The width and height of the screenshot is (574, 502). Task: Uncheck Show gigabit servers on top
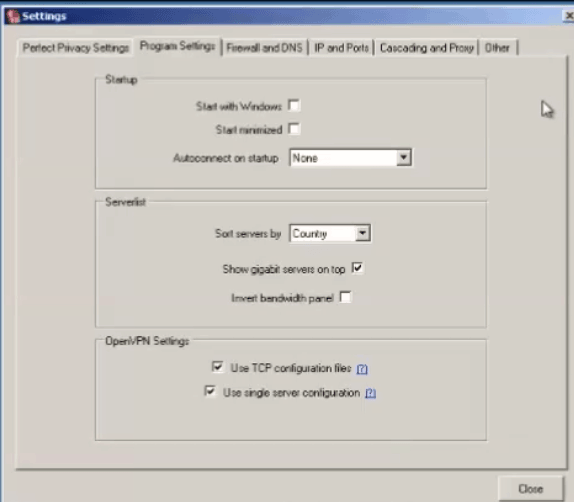click(357, 268)
